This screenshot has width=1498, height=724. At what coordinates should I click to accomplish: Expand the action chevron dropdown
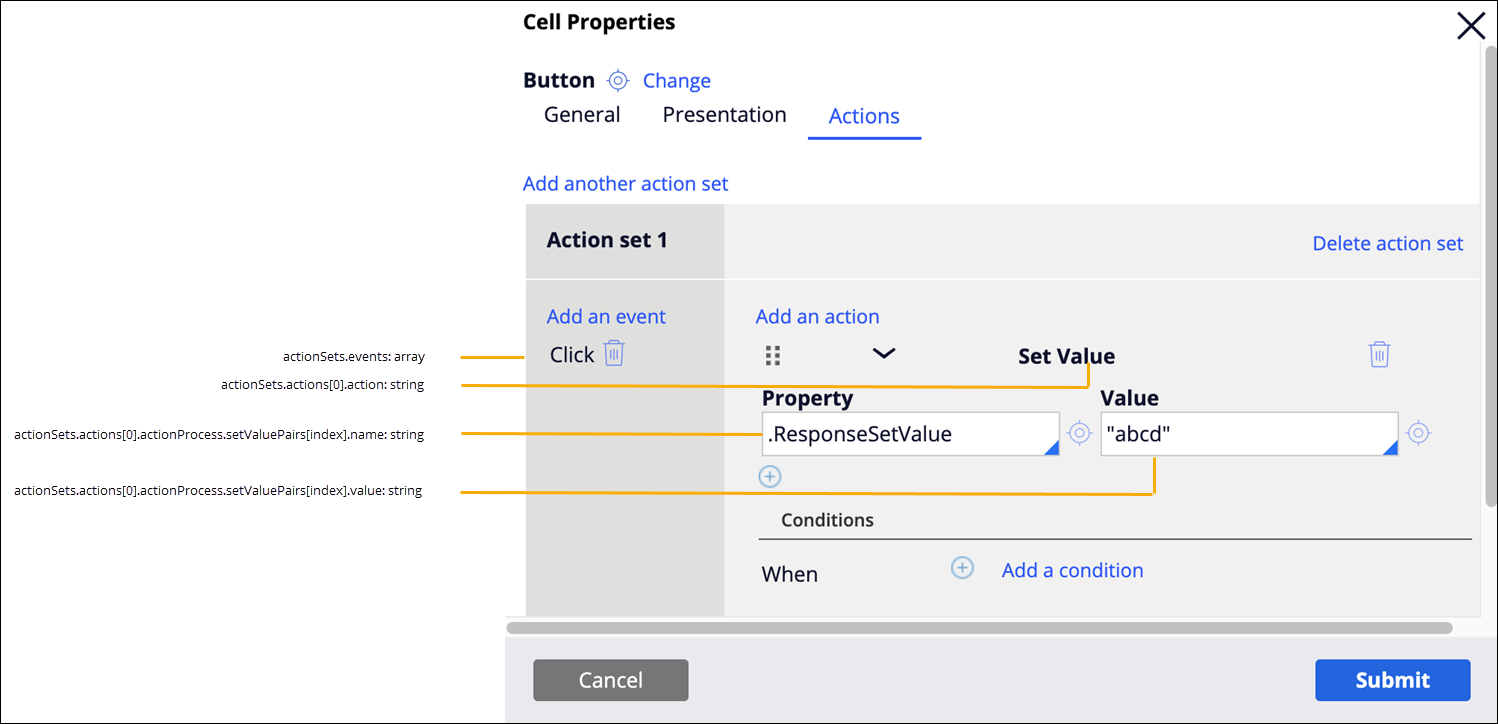point(884,353)
